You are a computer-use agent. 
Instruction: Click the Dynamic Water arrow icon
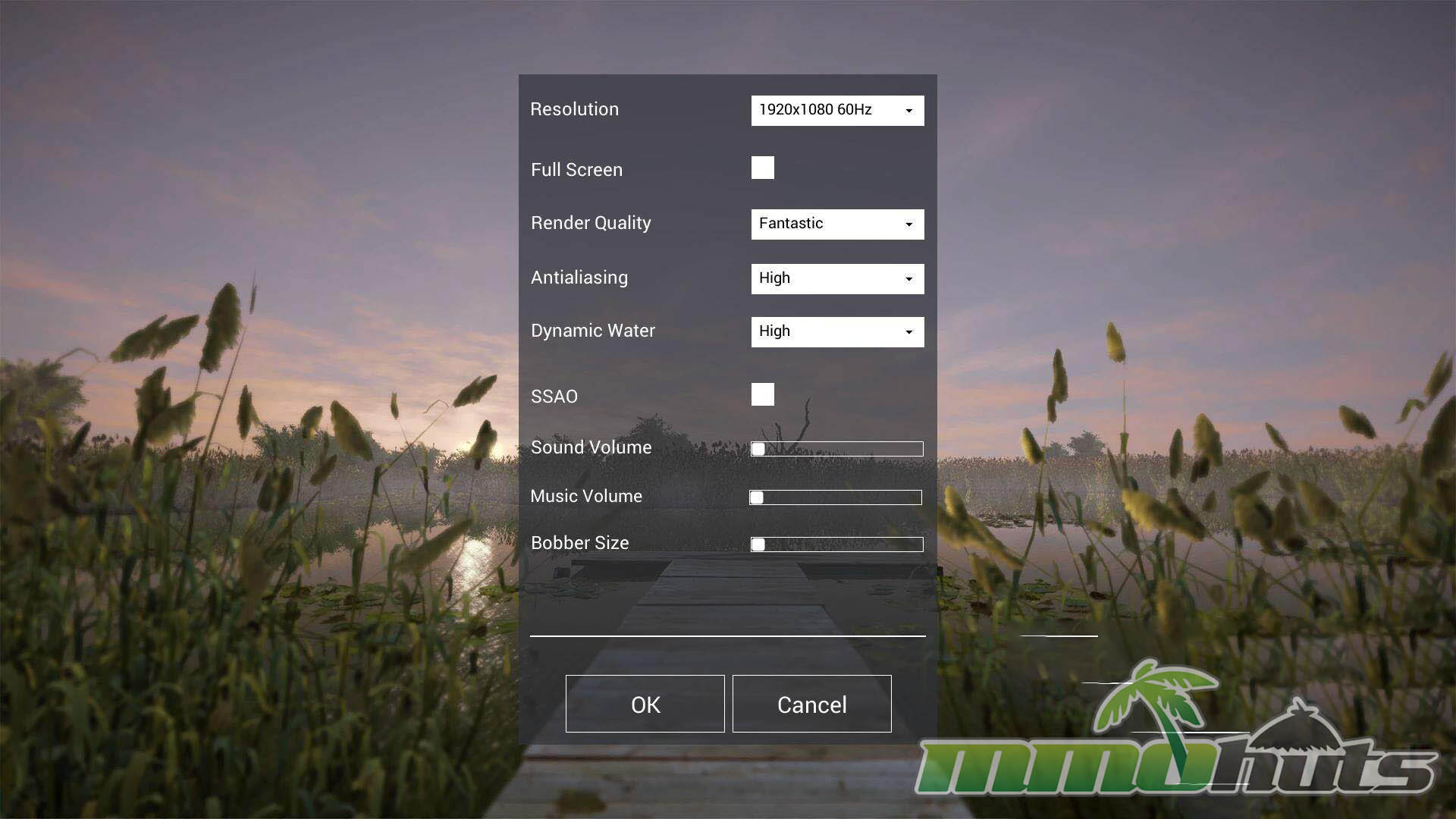[908, 333]
